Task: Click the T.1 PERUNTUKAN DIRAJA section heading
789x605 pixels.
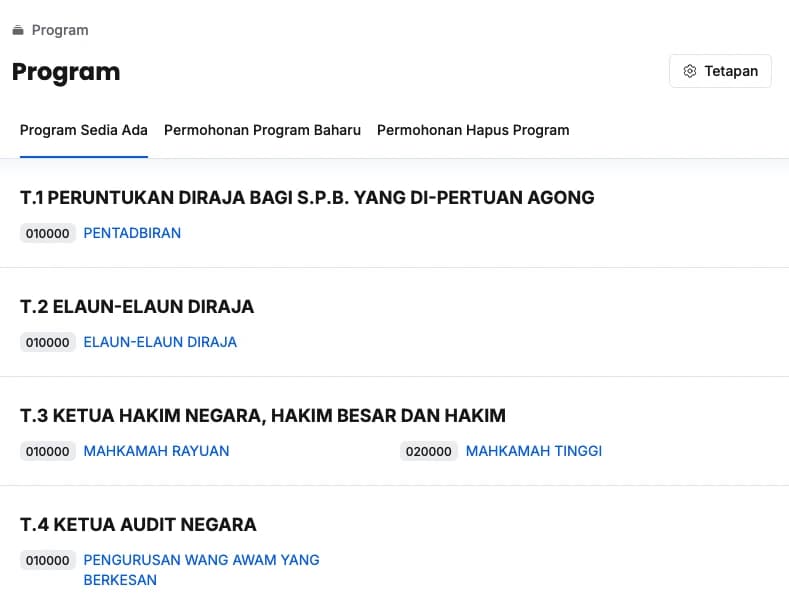Action: tap(307, 198)
